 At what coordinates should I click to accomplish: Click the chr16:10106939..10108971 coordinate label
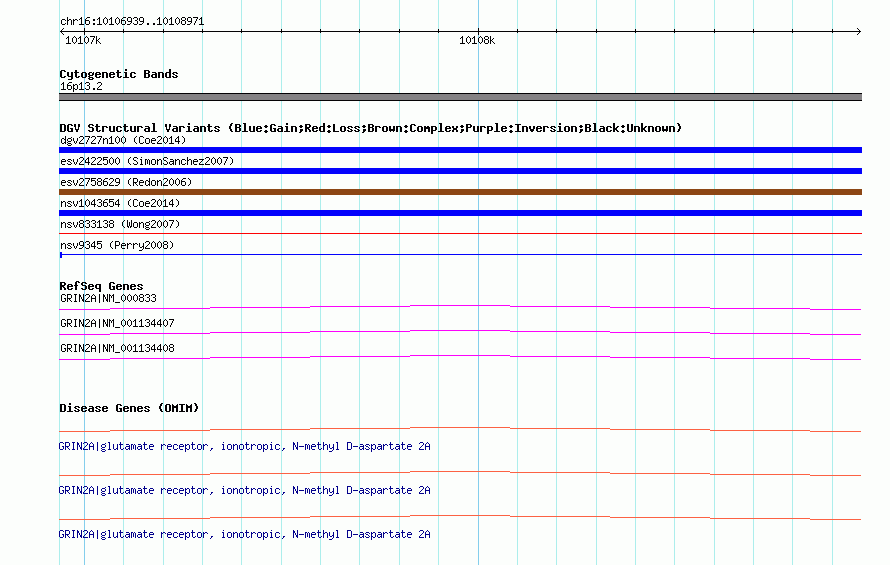point(132,21)
